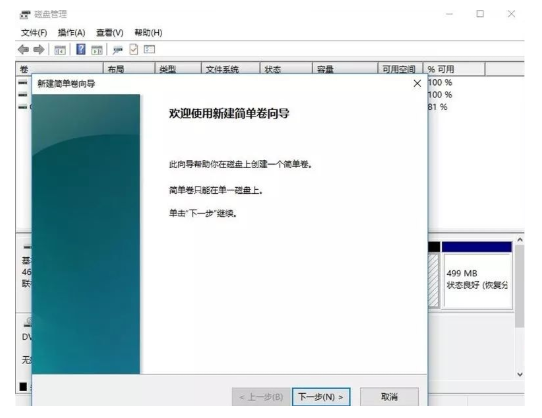Click 下一步(N) to continue the wizard
This screenshot has height=418, width=542.
pyautogui.click(x=321, y=397)
